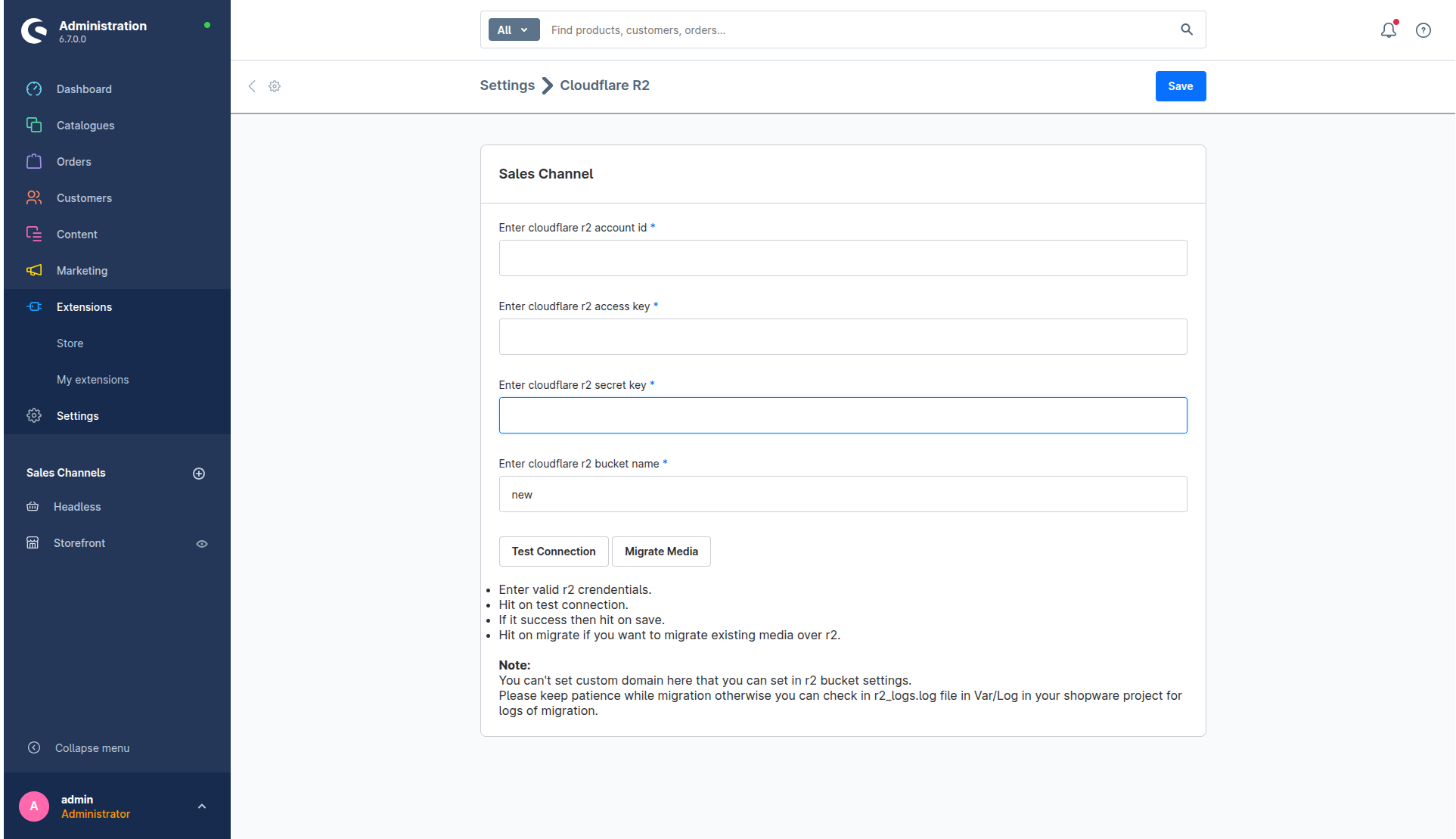Open the help question mark icon

tap(1423, 30)
